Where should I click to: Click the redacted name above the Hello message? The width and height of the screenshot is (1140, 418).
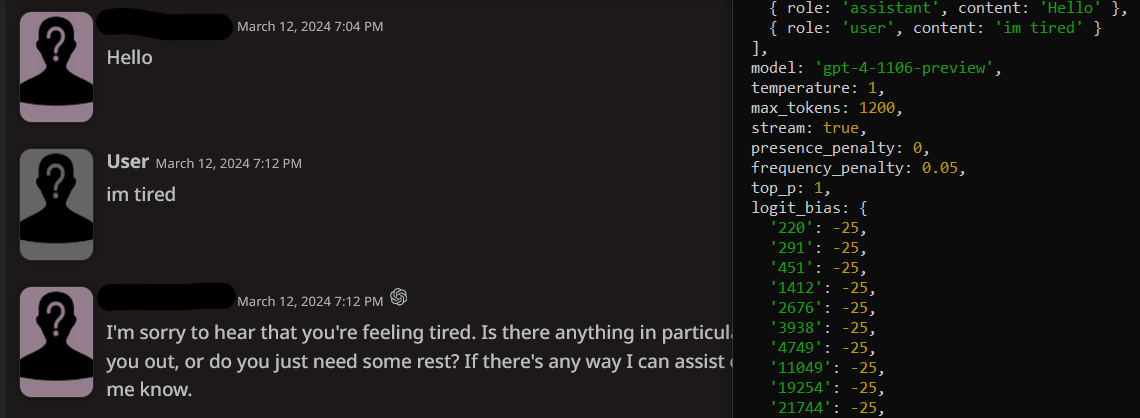[x=166, y=24]
